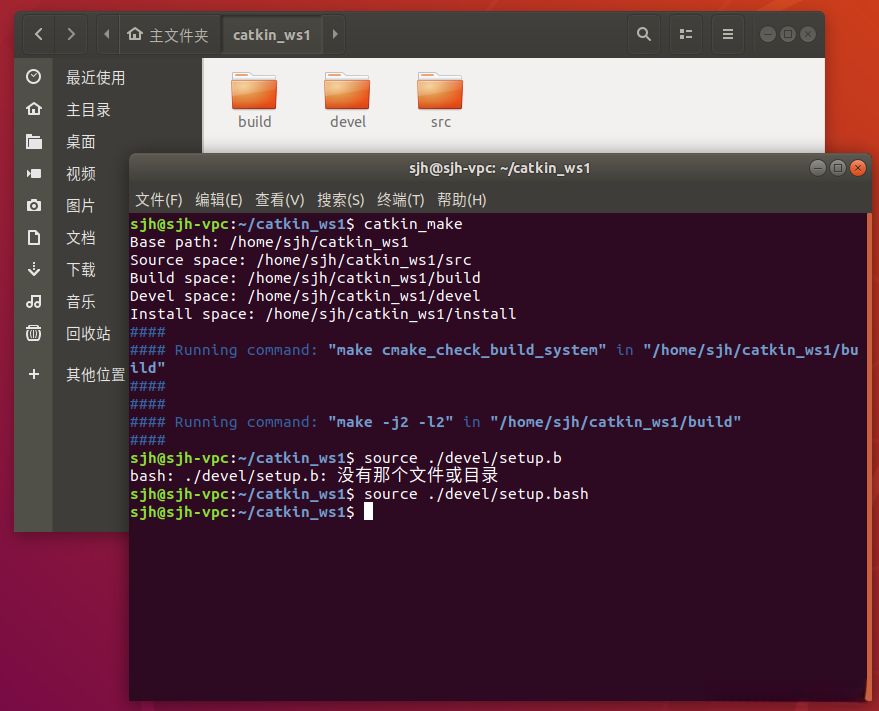Go back in the file manager
Image resolution: width=879 pixels, height=711 pixels.
pyautogui.click(x=39, y=34)
